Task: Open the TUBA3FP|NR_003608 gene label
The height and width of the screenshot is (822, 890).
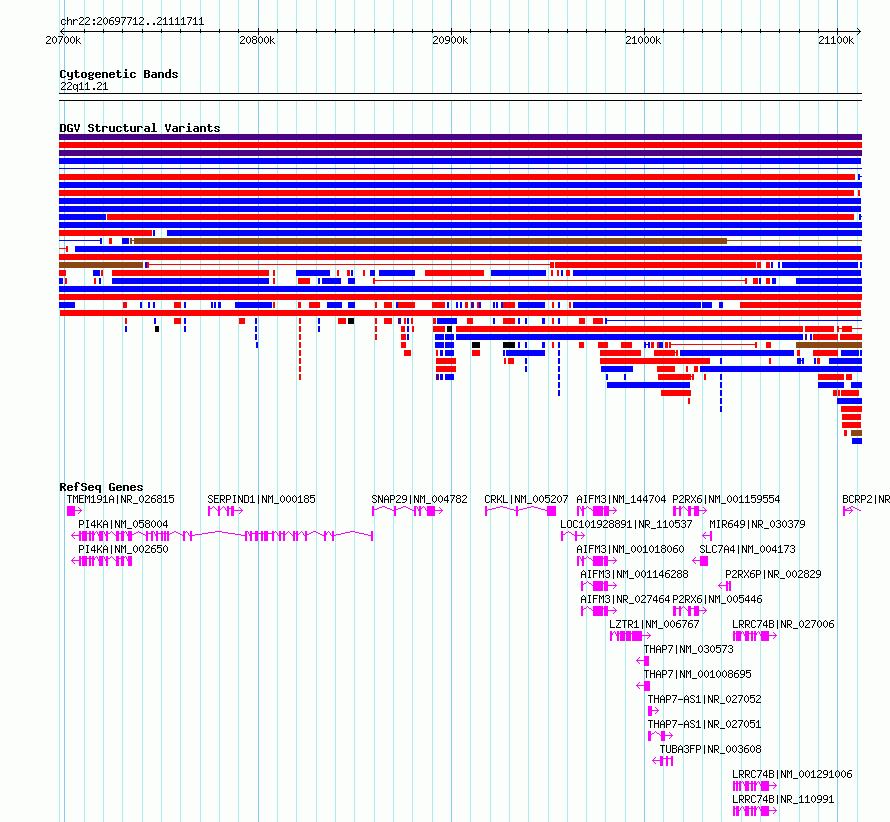Action: pos(710,749)
